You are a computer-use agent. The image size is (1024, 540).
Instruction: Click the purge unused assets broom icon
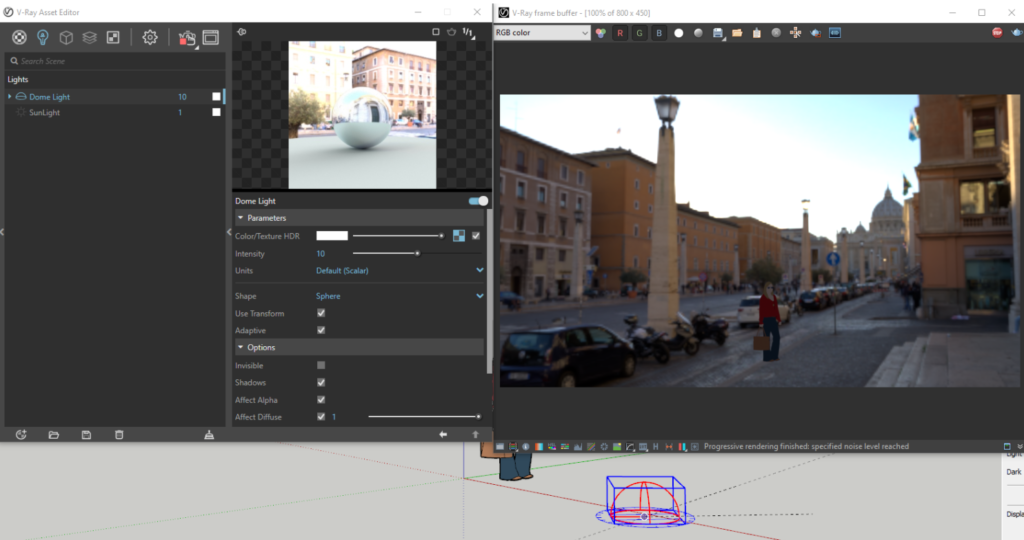[209, 435]
